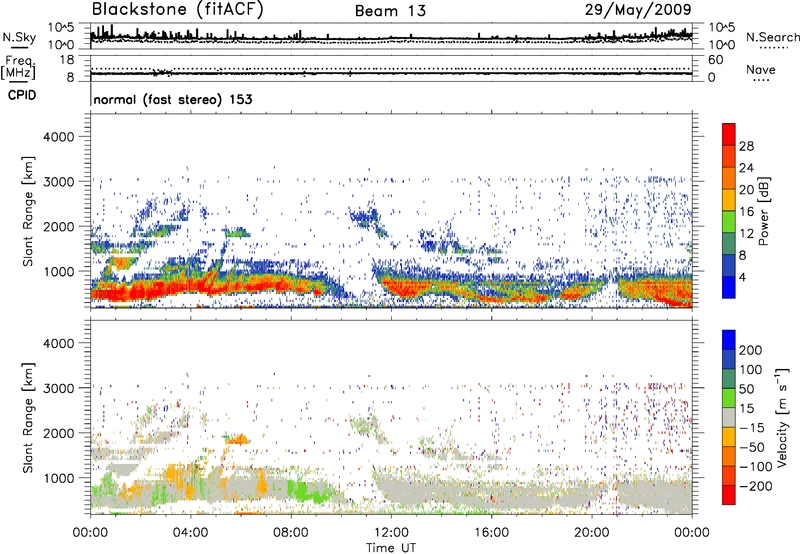Viewport: 800px width, 554px height.
Task: Click the grey -15 to 15 velocity swatch
Action: pos(729,418)
